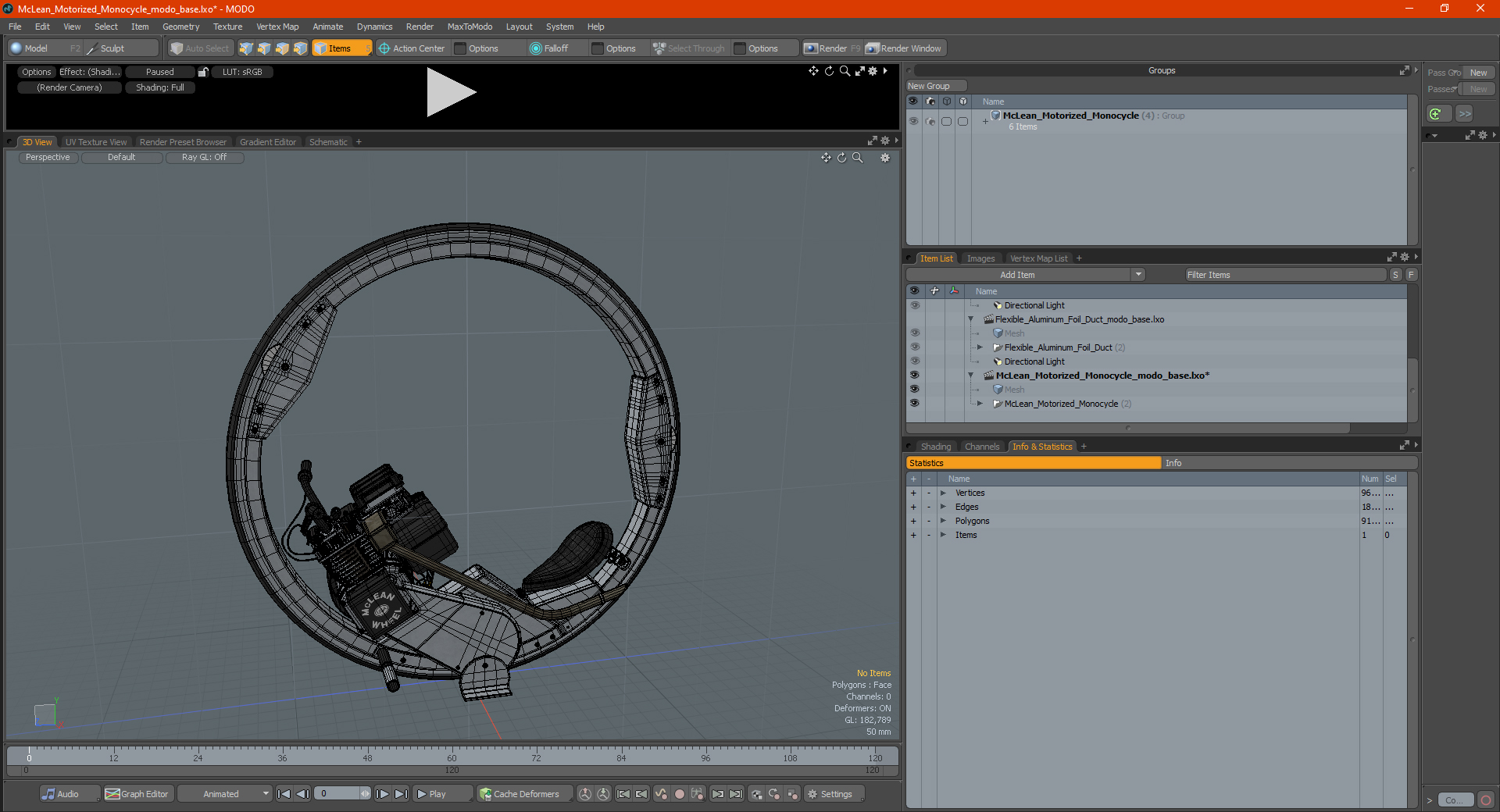This screenshot has height=812, width=1500.
Task: Click the Shading: Full button
Action: pyautogui.click(x=160, y=87)
